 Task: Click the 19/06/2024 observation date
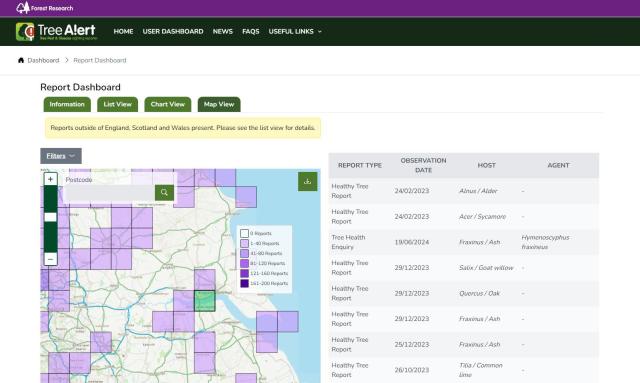[x=412, y=242]
